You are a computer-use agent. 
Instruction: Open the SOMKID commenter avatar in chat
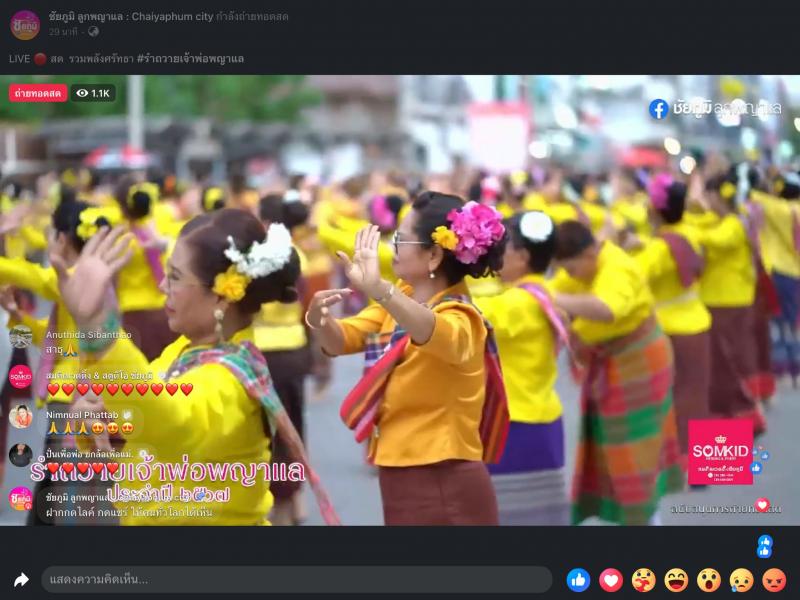click(21, 376)
